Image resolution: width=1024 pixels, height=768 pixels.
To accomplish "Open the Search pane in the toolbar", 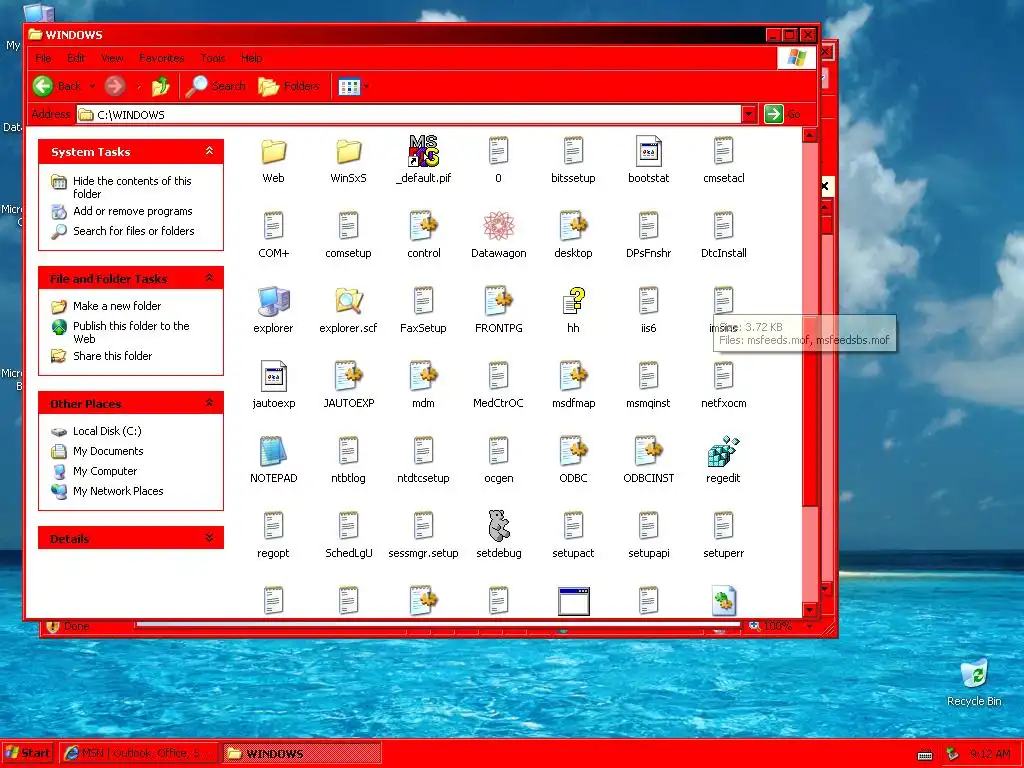I will 216,86.
